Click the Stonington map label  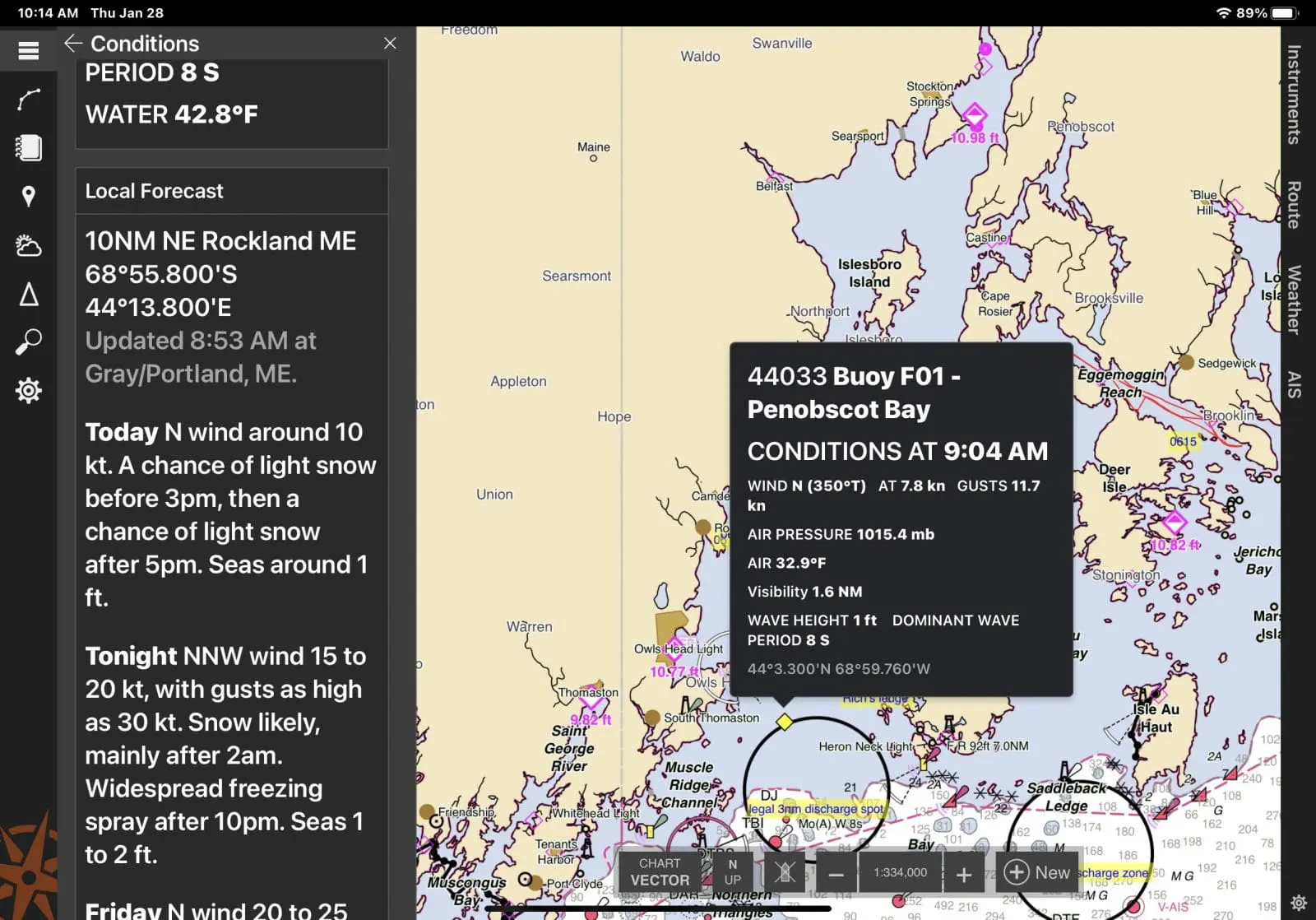click(x=1126, y=575)
